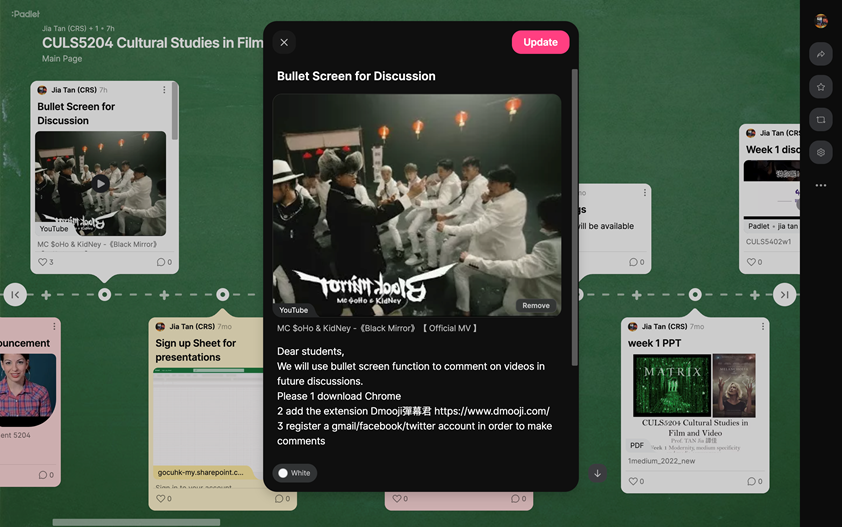Jump to last post on timeline
842x527 pixels.
784,294
